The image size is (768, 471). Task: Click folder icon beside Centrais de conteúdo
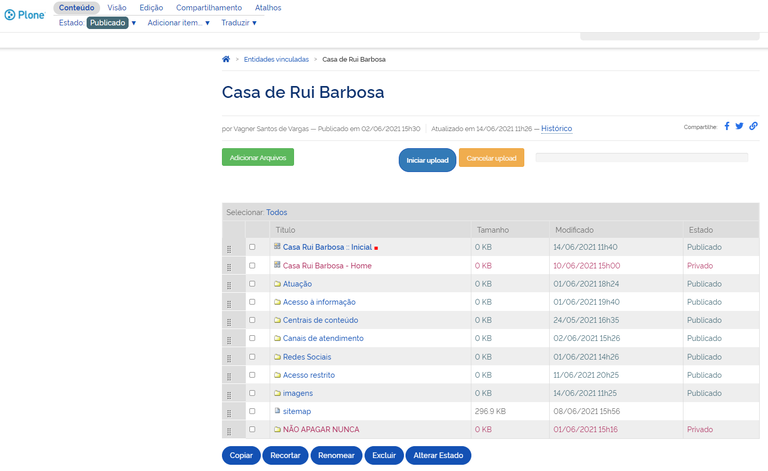(277, 320)
